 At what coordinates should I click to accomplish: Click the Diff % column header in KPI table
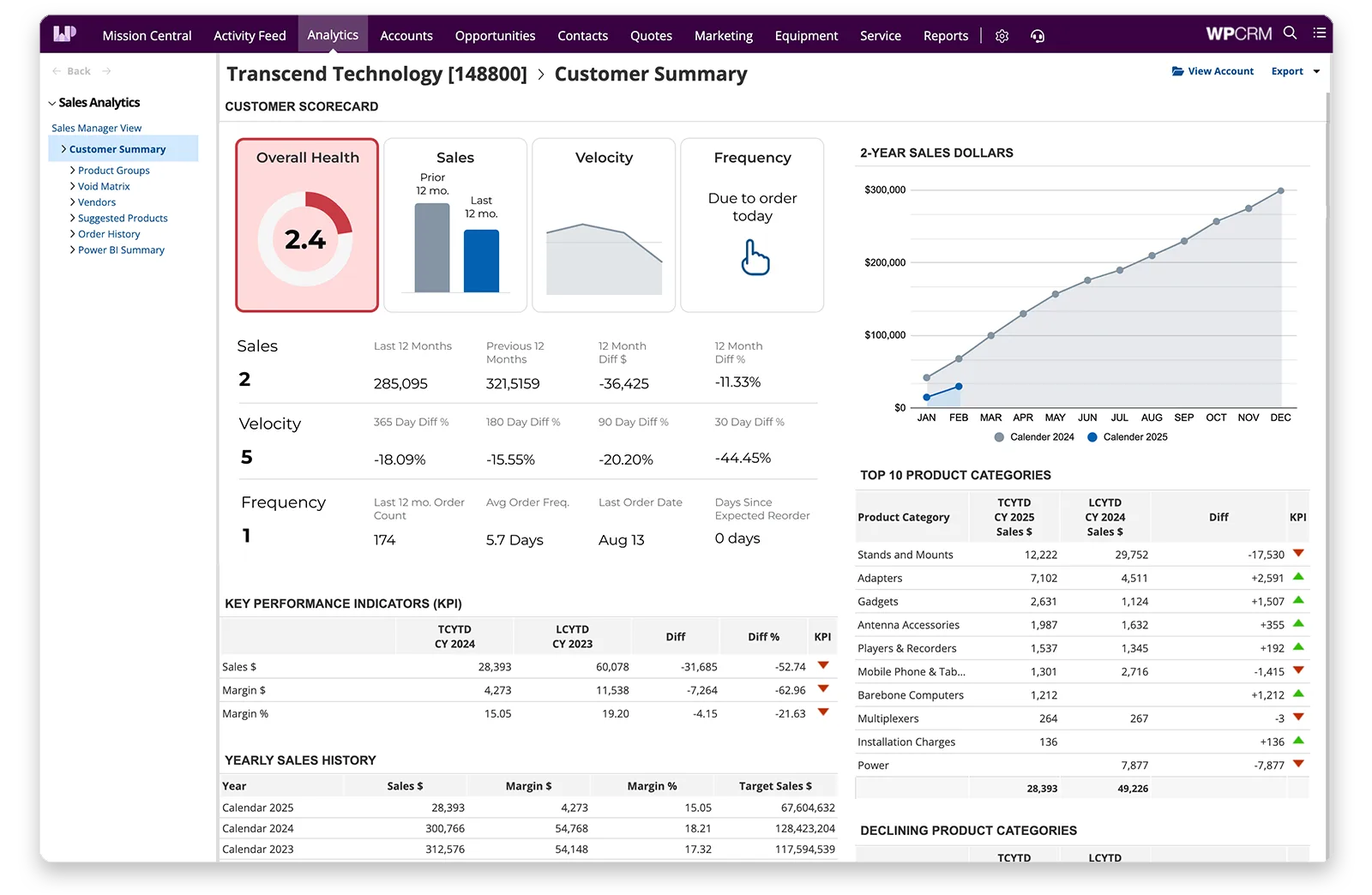click(763, 637)
